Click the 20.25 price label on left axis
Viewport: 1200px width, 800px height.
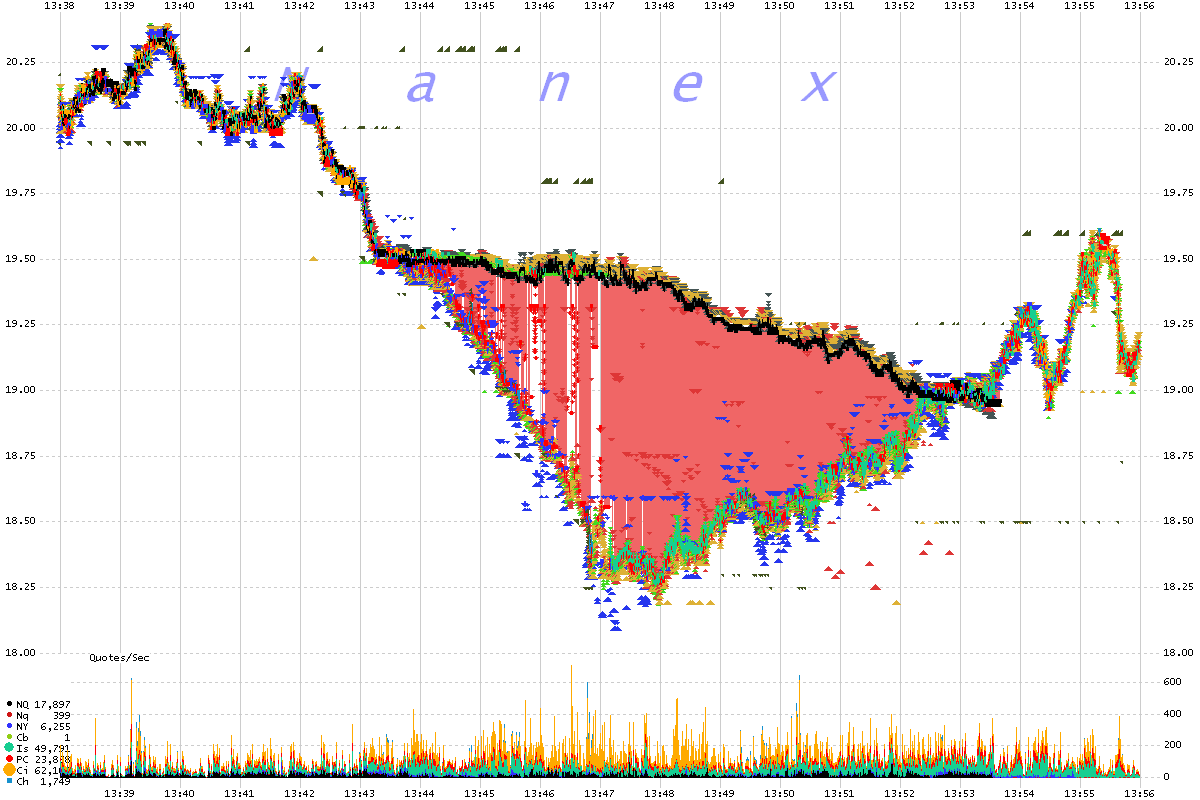[x=20, y=62]
